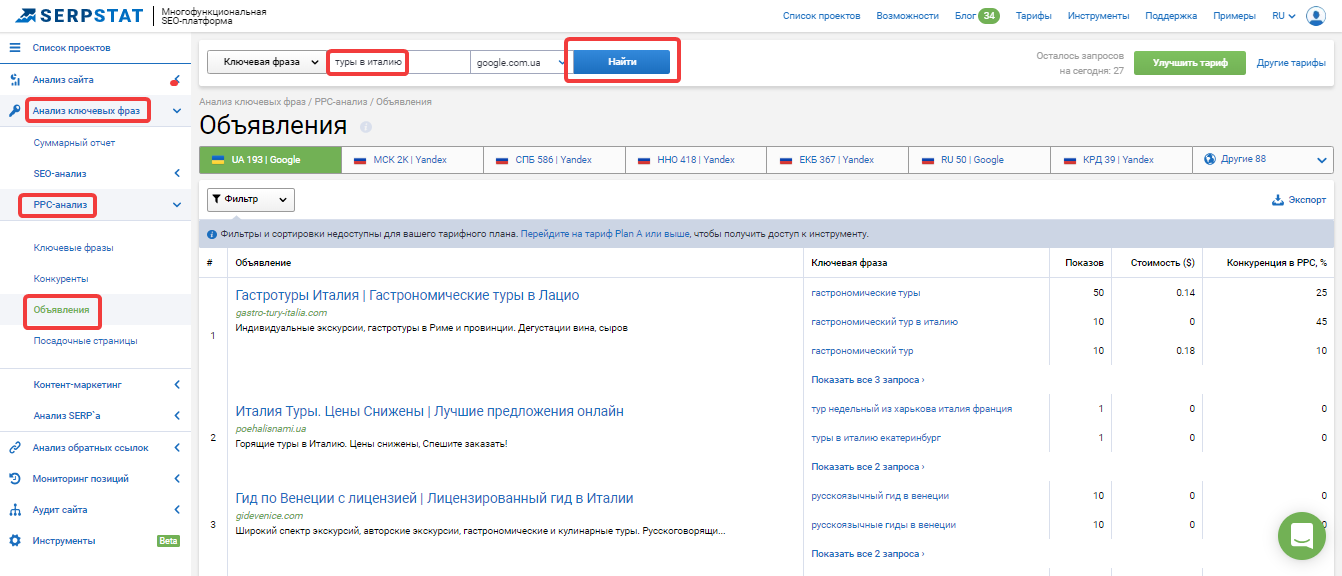Expand the Другие 88 databases dropdown
Screen dimensions: 1342x576
tap(1322, 160)
